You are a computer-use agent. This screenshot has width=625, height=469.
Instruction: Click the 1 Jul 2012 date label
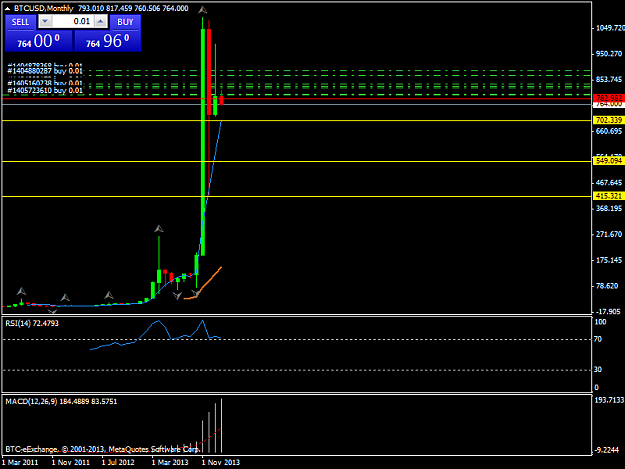point(118,462)
